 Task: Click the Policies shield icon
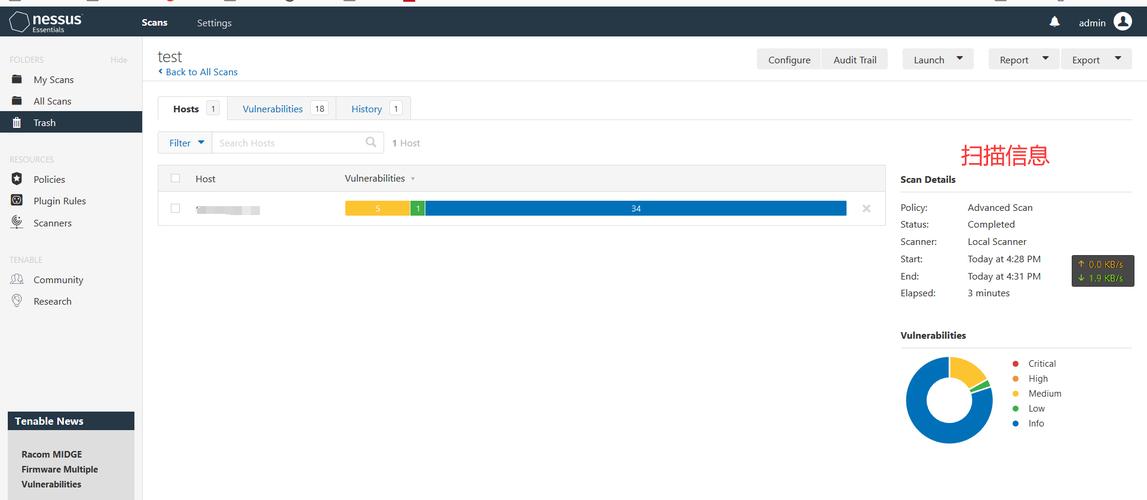[x=17, y=179]
